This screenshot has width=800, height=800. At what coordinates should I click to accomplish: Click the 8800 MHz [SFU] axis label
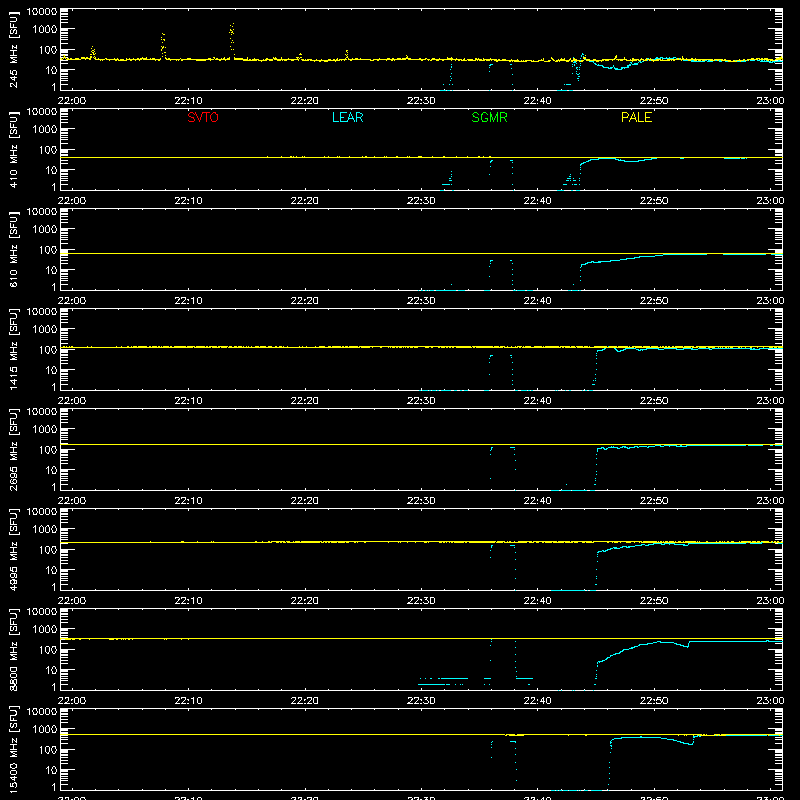[x=14, y=649]
